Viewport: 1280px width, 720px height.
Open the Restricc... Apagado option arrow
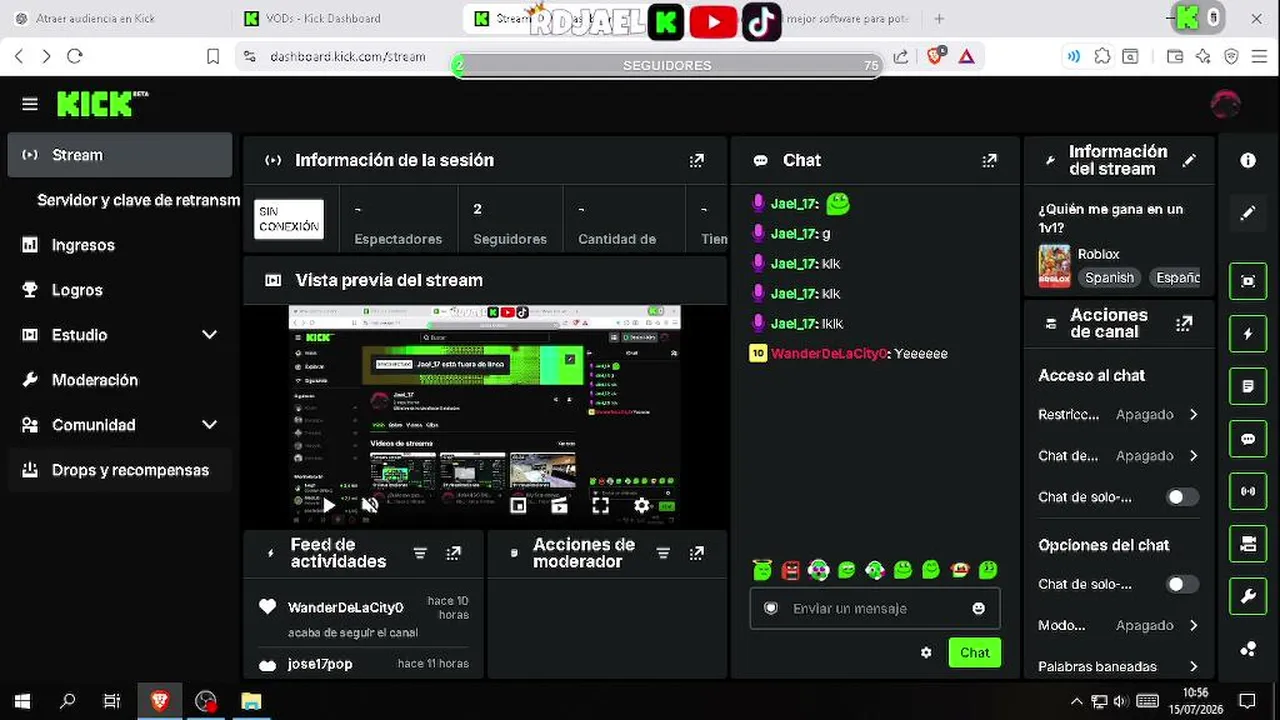[x=1193, y=414]
